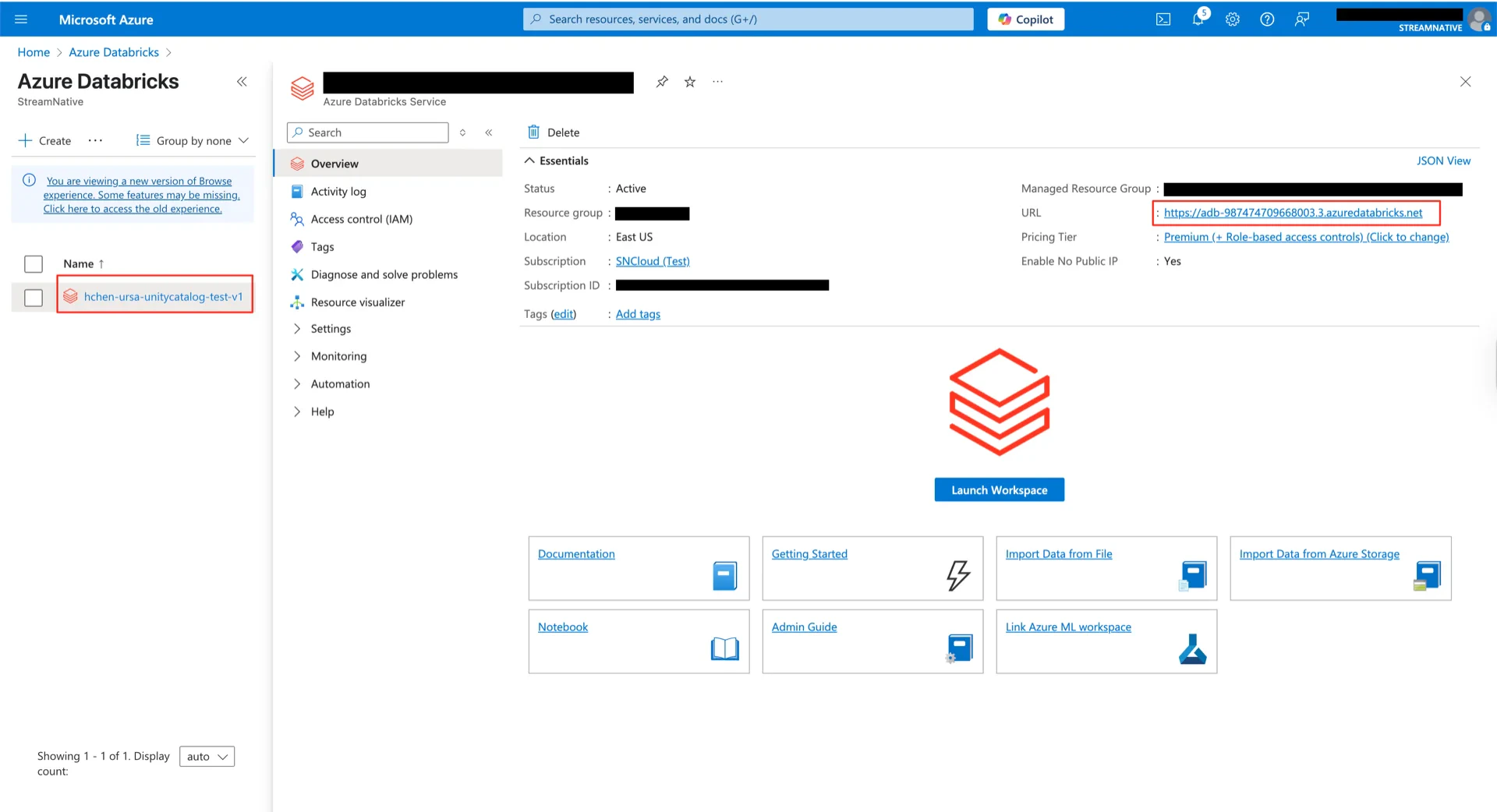Click the Tags edit link
Screen dimensions: 1497x812
pyautogui.click(x=563, y=314)
